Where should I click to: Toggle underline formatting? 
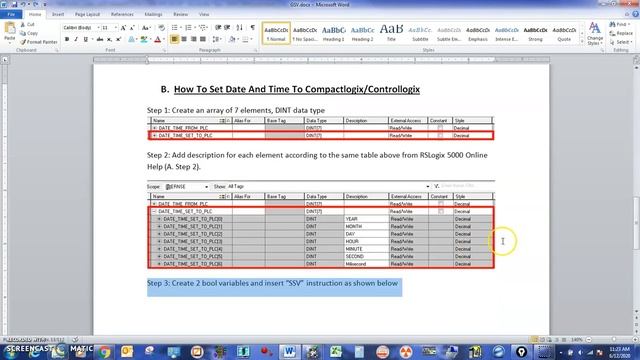tap(85, 39)
